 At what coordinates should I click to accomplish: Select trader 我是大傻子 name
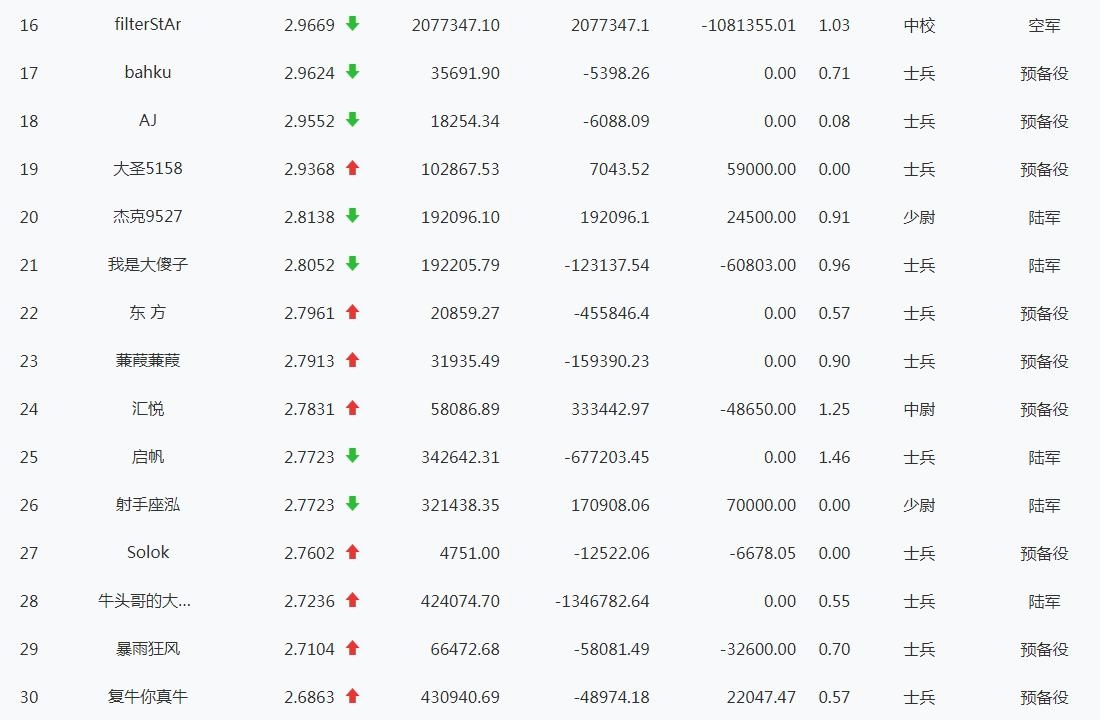(148, 265)
